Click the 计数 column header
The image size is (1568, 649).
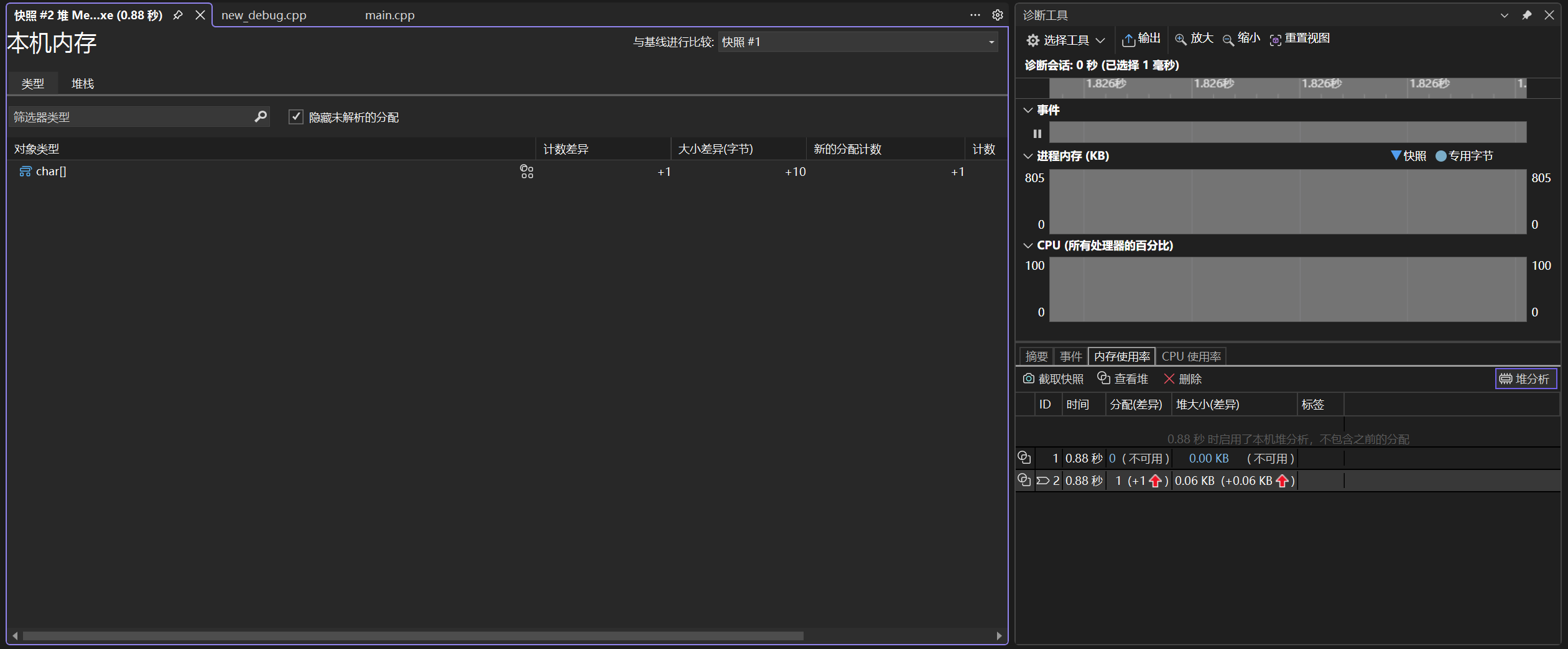[986, 149]
